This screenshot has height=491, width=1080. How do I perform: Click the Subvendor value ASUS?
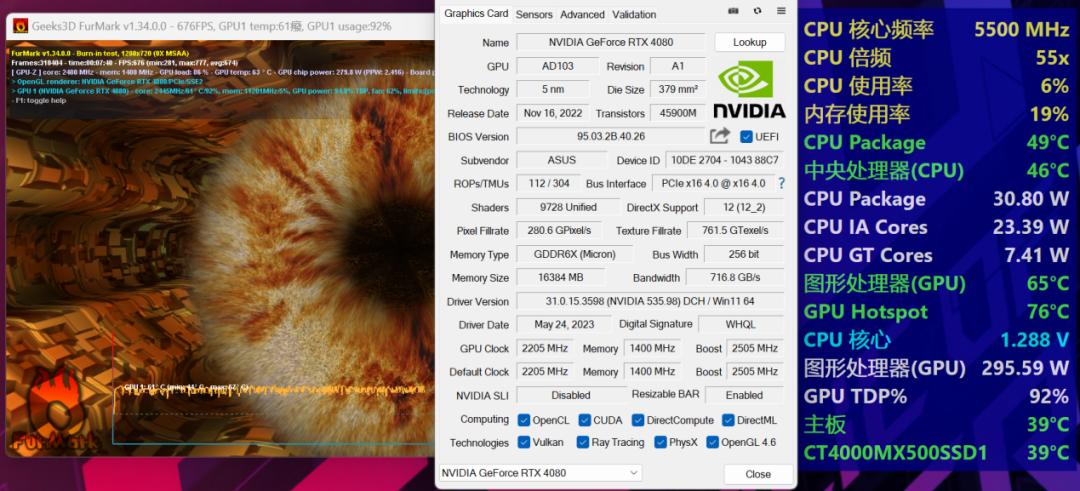point(561,160)
